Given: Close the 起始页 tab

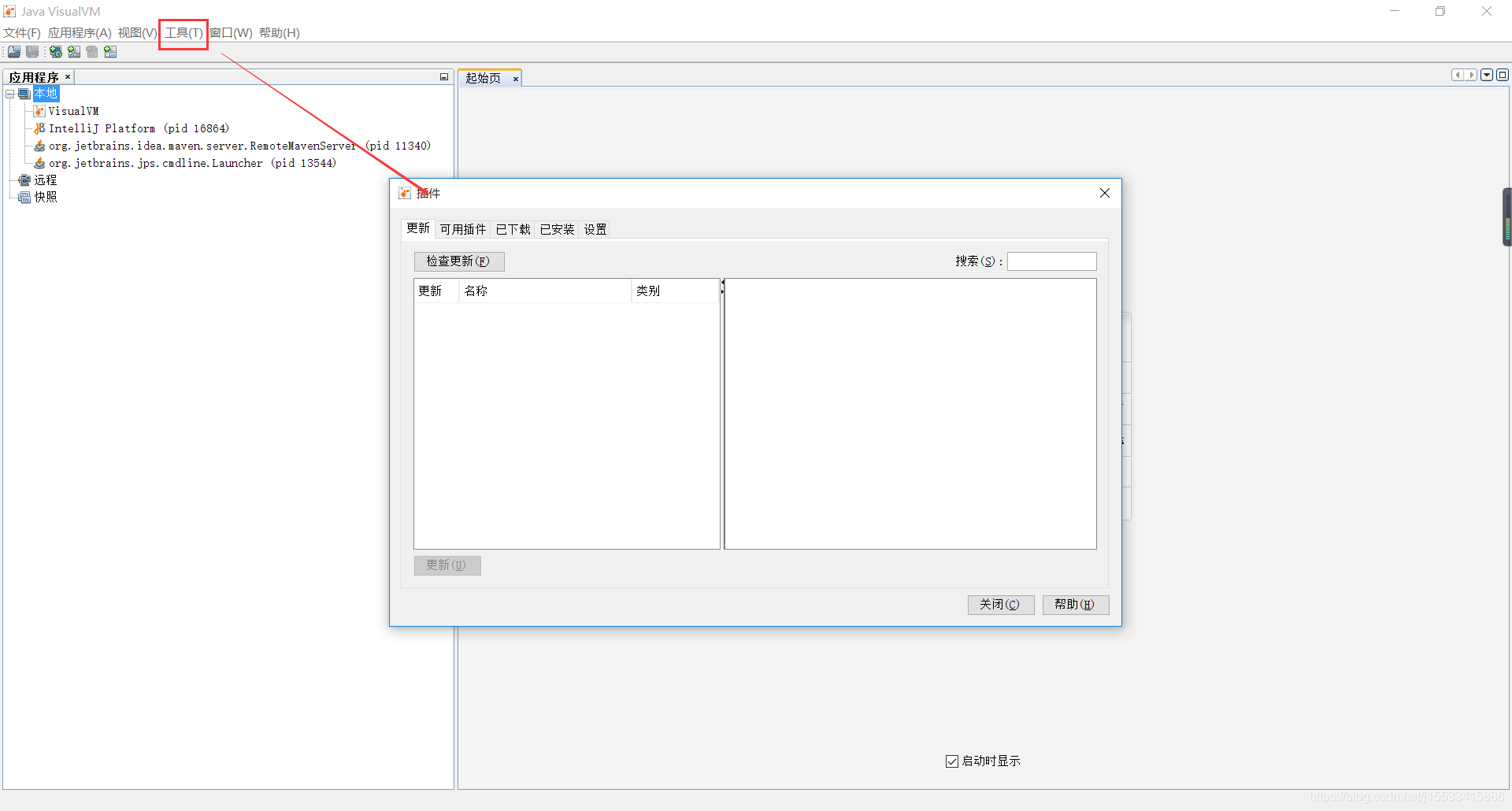Looking at the screenshot, I should tap(516, 79).
